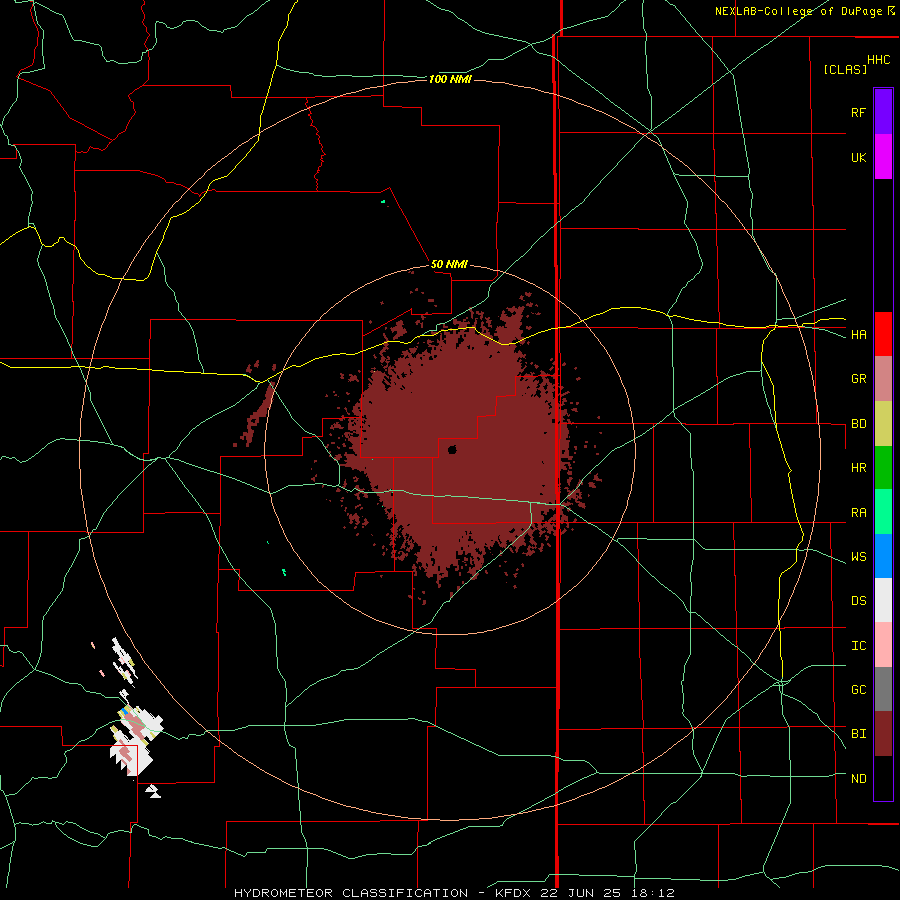Click the DS white legend swatch
The height and width of the screenshot is (900, 900).
pyautogui.click(x=883, y=600)
